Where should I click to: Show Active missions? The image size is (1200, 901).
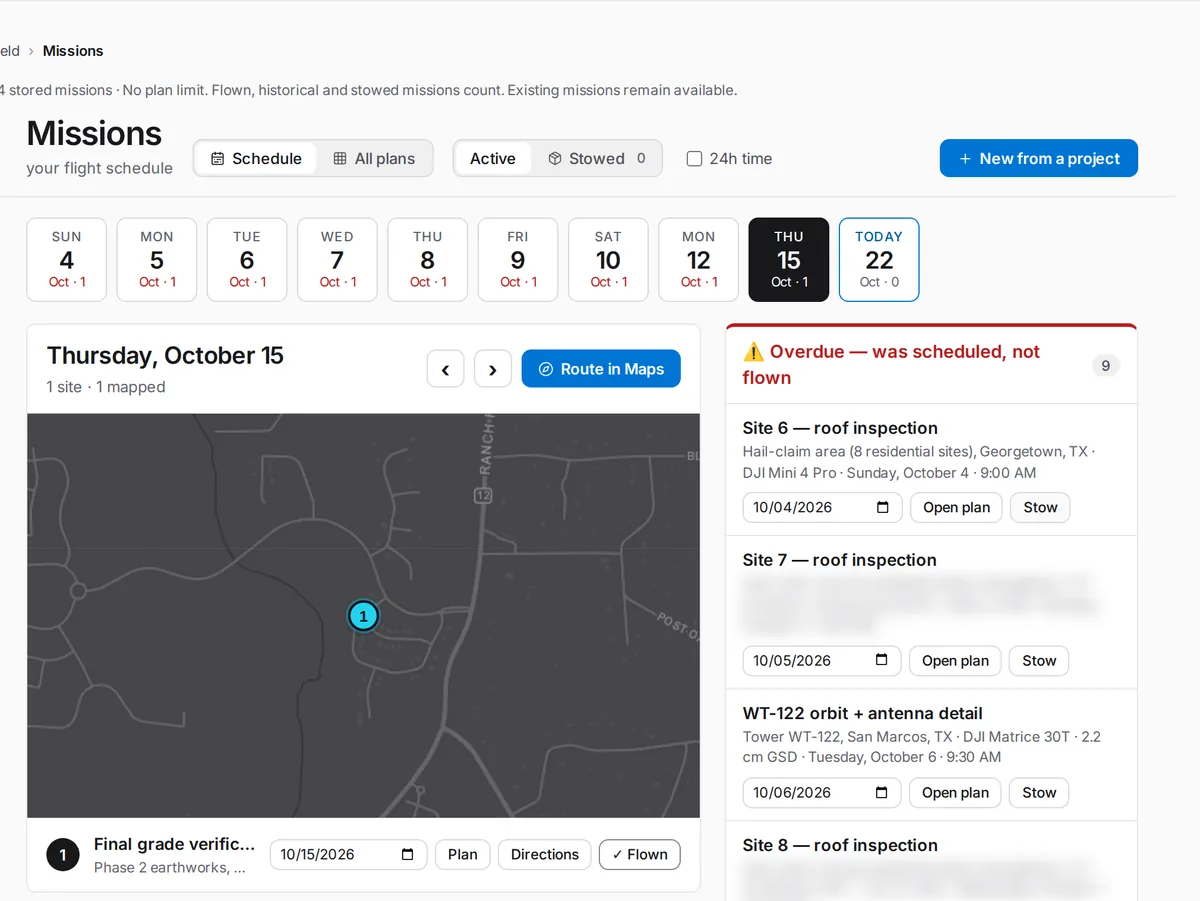coord(493,158)
